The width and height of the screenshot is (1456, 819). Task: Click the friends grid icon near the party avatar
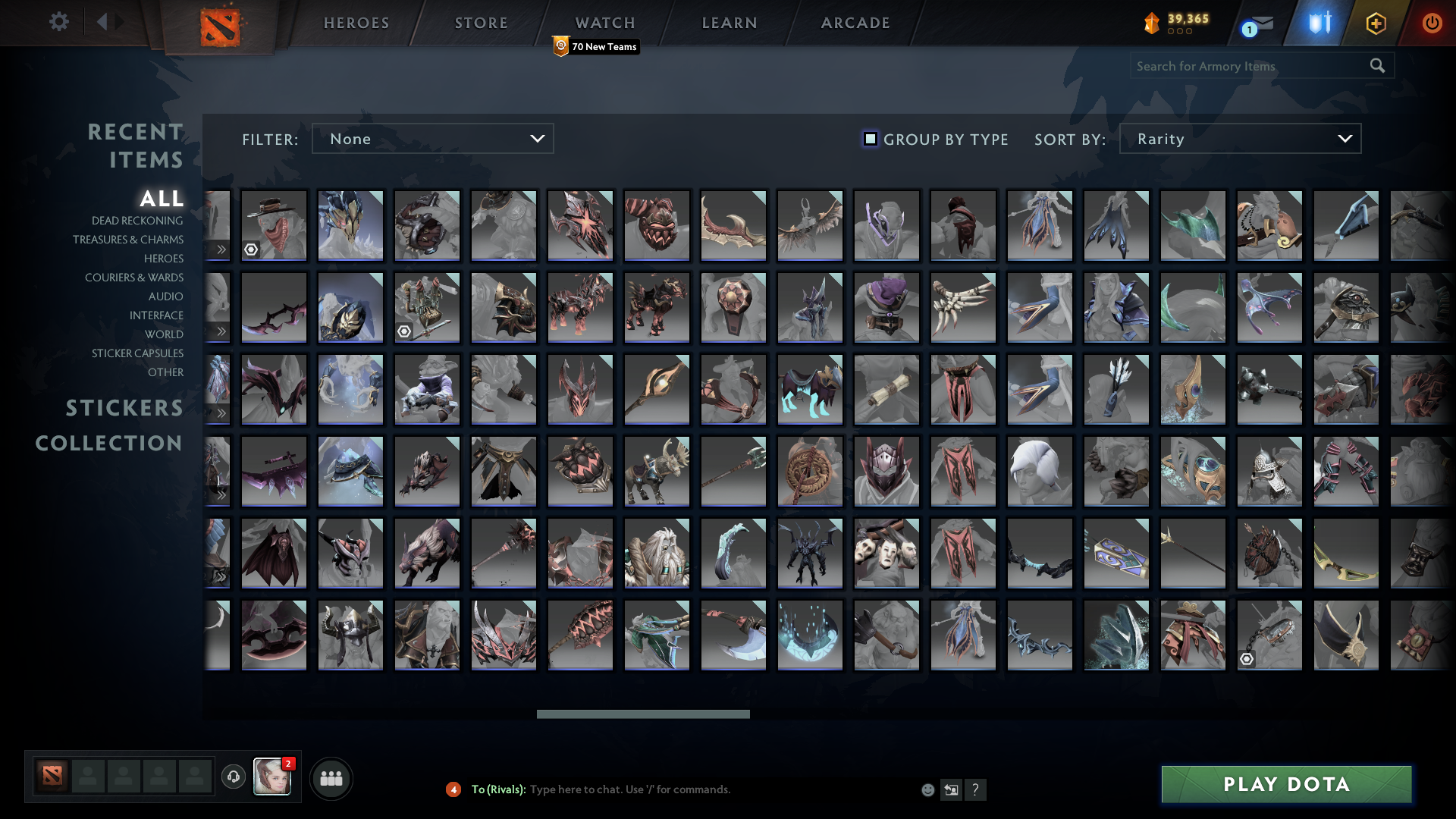(331, 777)
